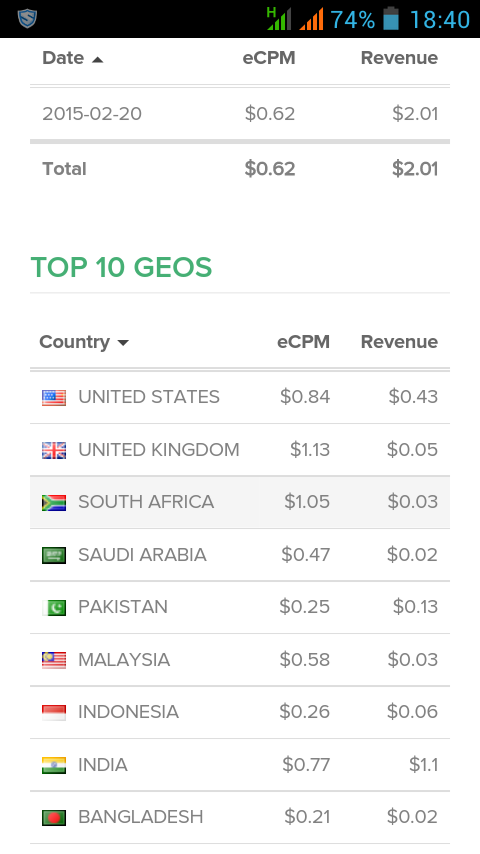The image size is (480, 854).
Task: Click the geos table eCPM column header
Action: [x=303, y=342]
